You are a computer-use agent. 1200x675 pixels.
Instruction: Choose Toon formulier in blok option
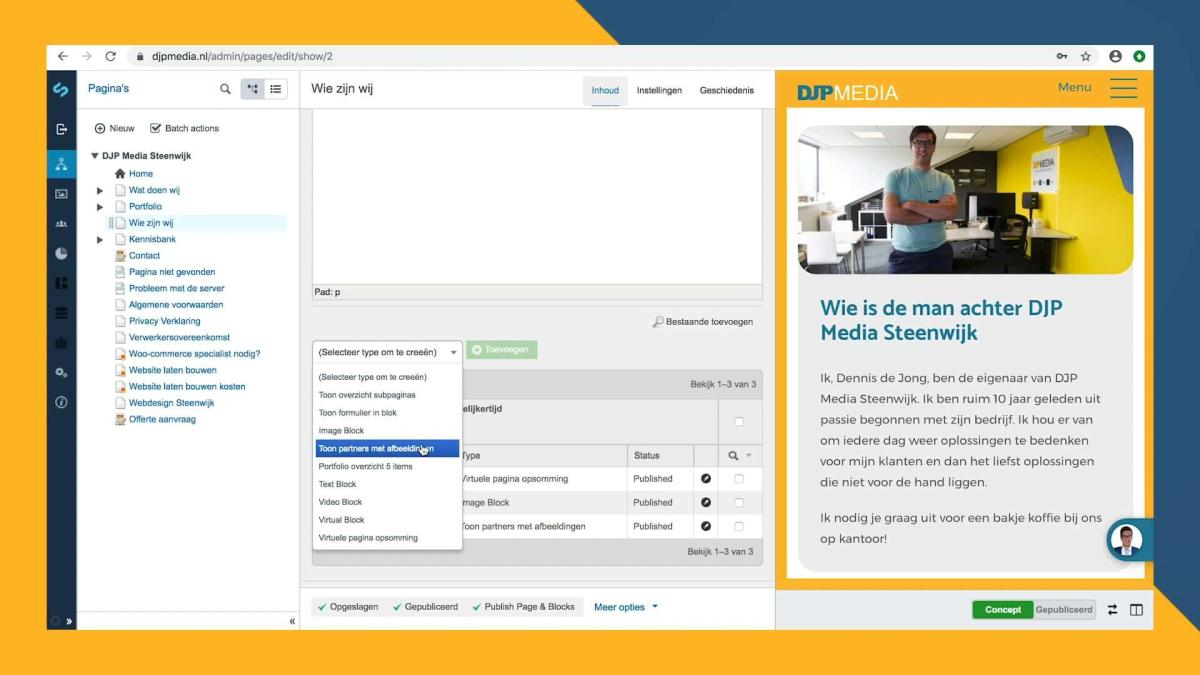coord(388,413)
